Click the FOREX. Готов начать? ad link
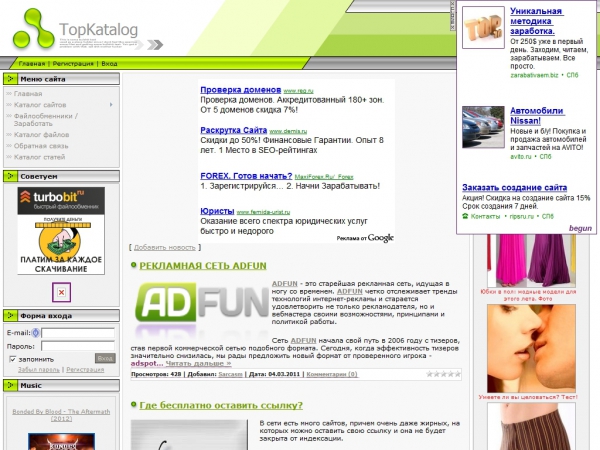The height and width of the screenshot is (450, 600). click(246, 176)
